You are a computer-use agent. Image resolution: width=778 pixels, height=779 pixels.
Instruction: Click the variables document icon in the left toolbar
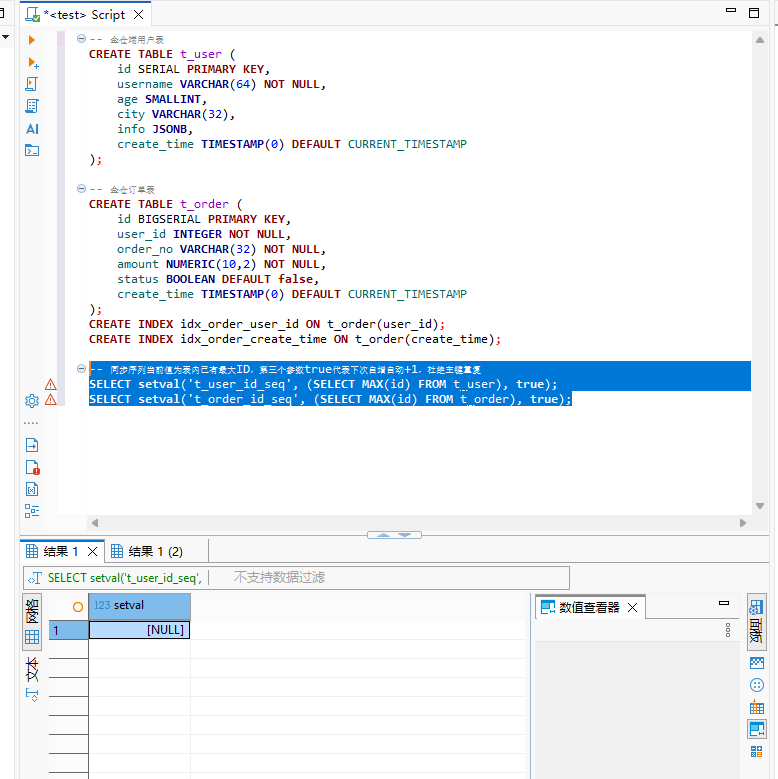pyautogui.click(x=32, y=489)
